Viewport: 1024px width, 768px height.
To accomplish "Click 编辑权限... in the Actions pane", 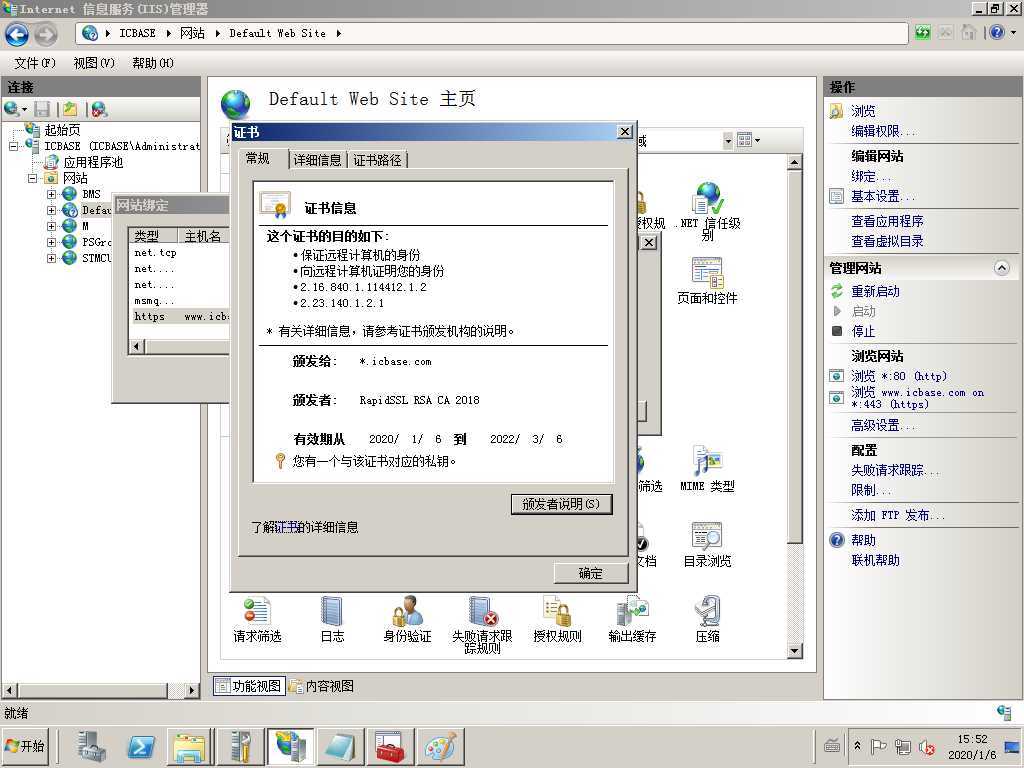I will (882, 131).
